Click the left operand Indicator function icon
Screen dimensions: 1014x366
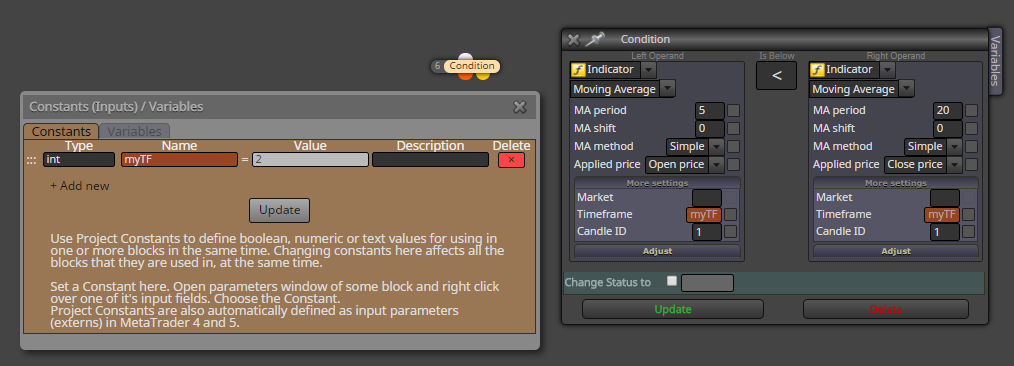pyautogui.click(x=577, y=70)
